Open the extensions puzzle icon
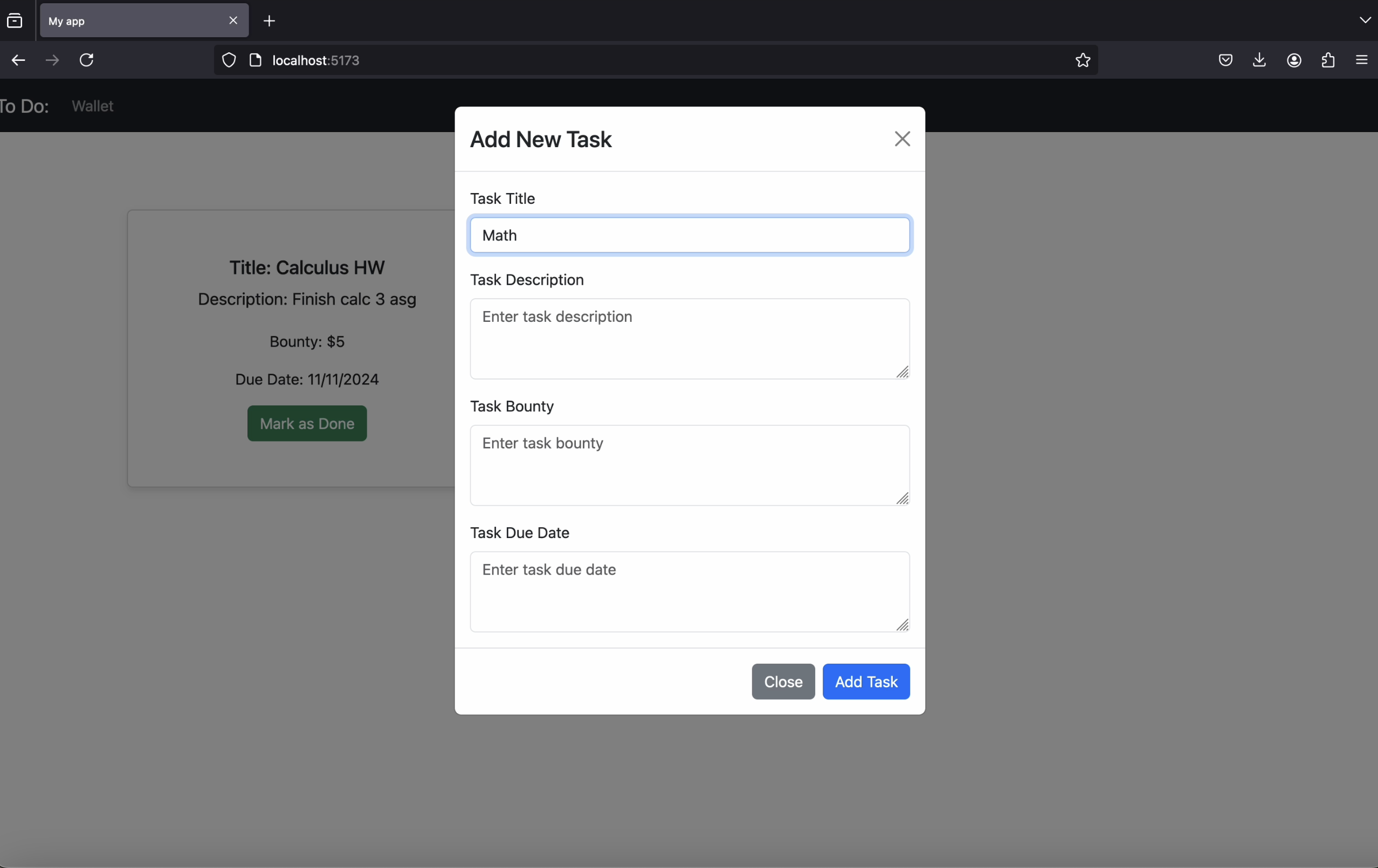This screenshot has width=1378, height=868. point(1328,60)
